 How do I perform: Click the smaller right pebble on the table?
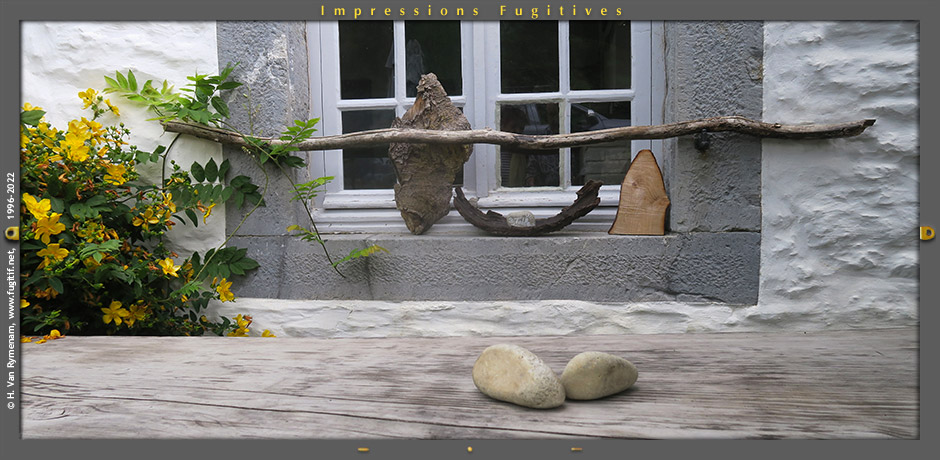[x=598, y=375]
